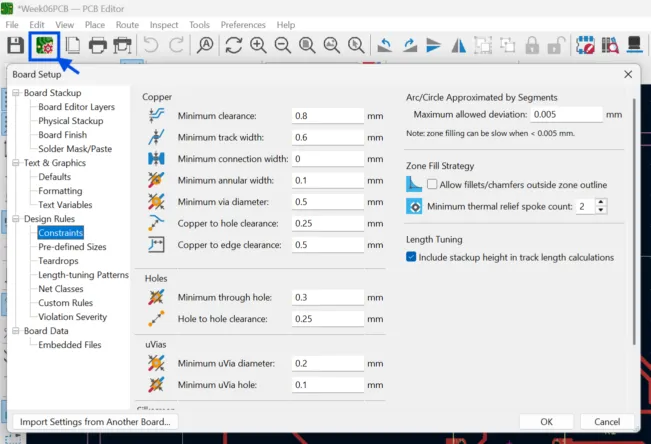Open the Help menu
Screen dimensions: 651x444
(286, 25)
